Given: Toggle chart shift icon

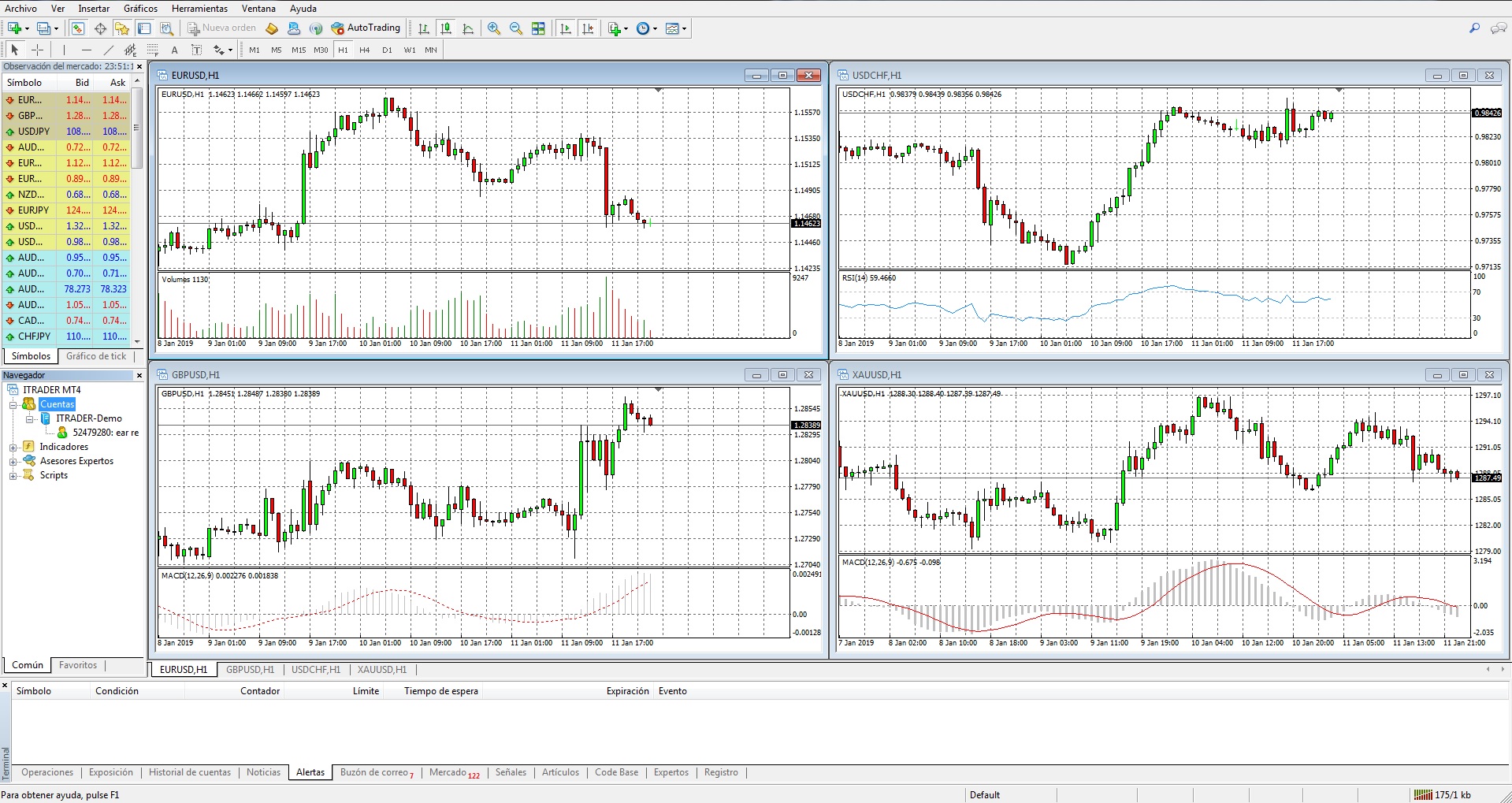Looking at the screenshot, I should [x=588, y=28].
